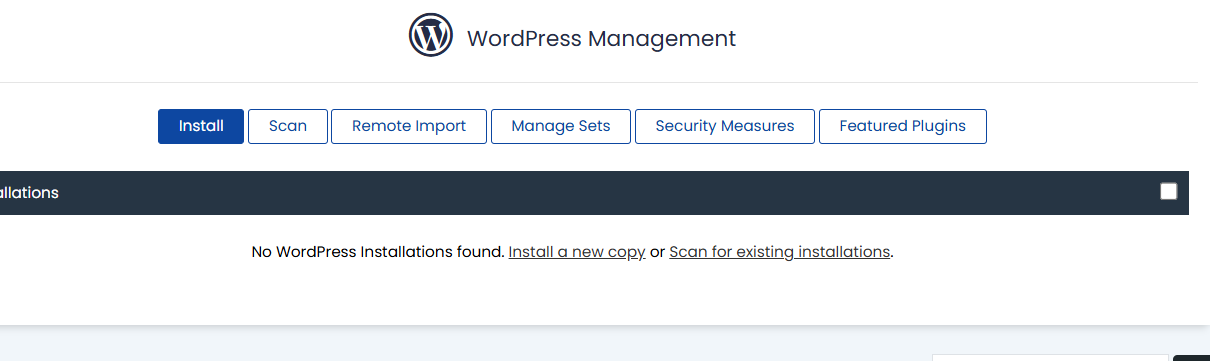
Task: Click 'No WordPress Installations found.' text
Action: click(378, 252)
